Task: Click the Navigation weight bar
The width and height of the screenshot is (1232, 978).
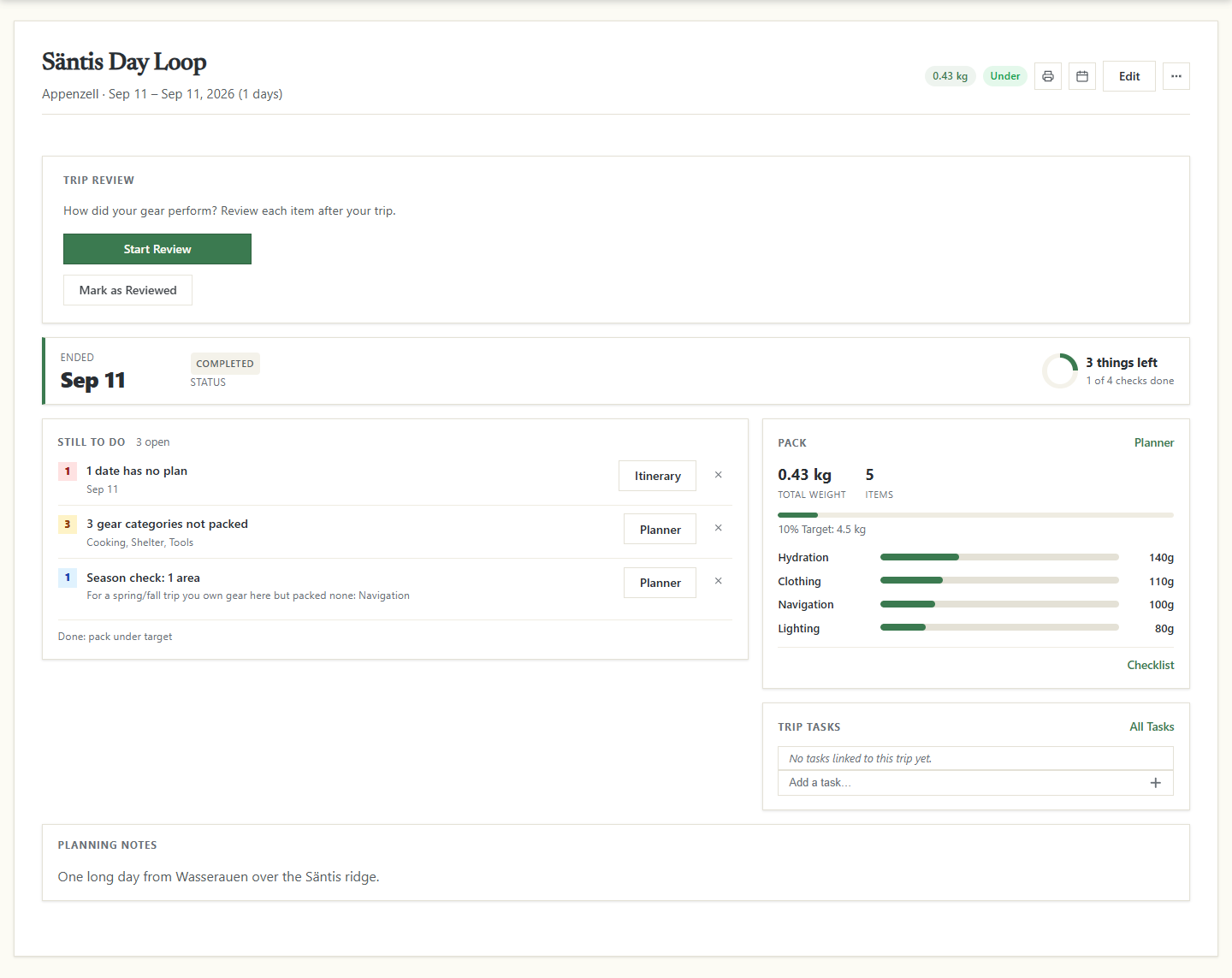Action: click(999, 604)
